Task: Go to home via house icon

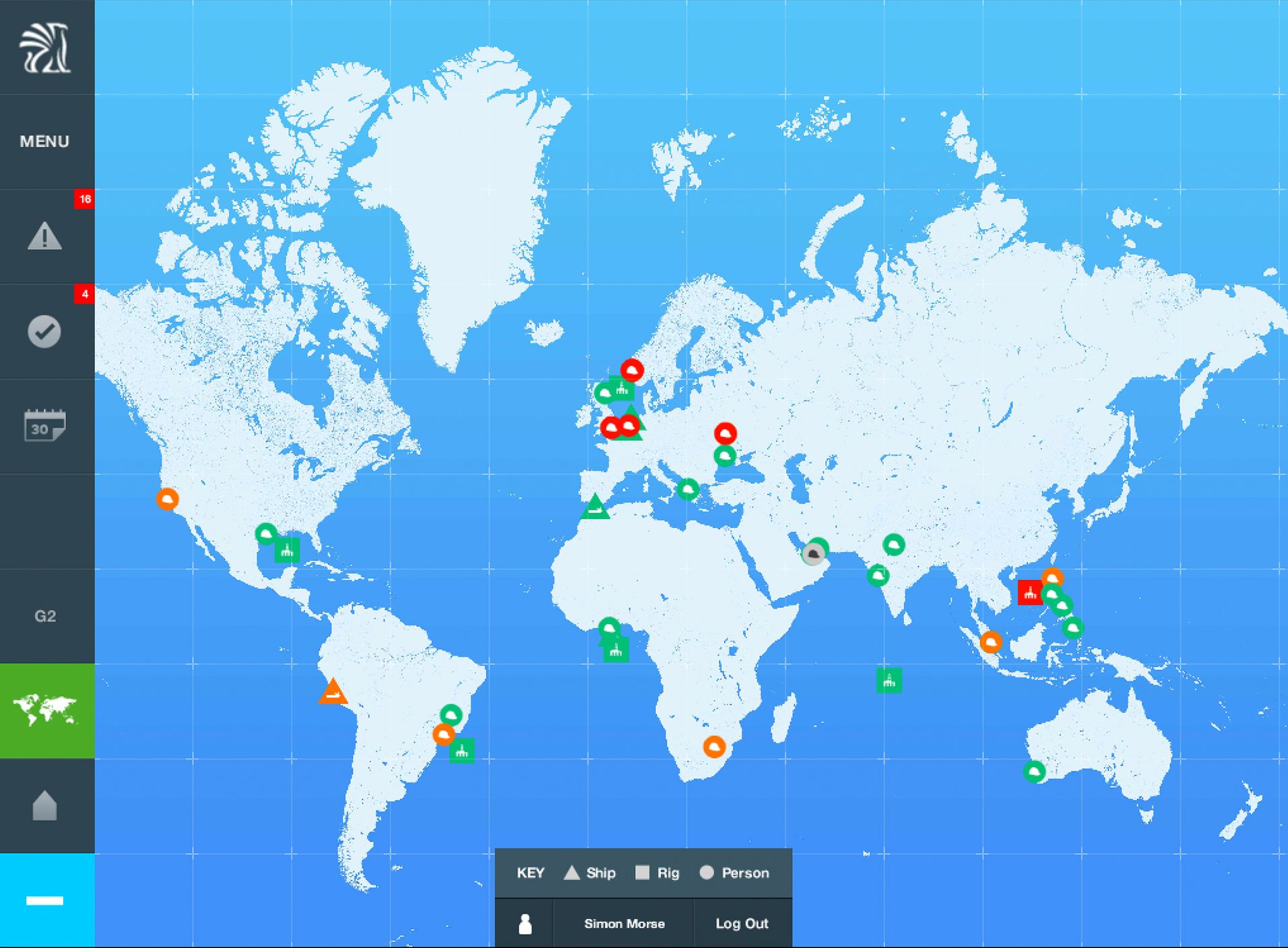Action: coord(45,805)
